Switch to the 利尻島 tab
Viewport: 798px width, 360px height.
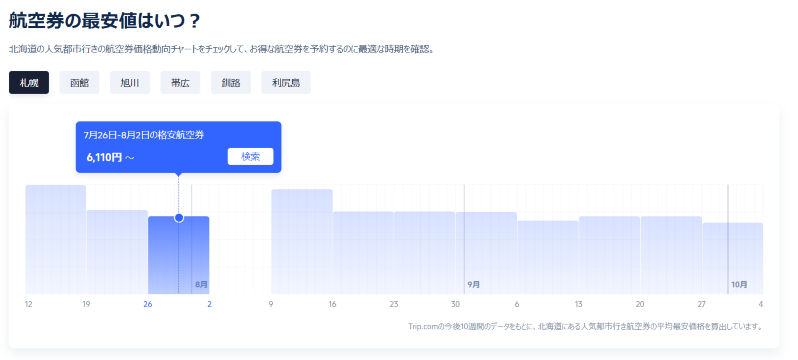286,82
